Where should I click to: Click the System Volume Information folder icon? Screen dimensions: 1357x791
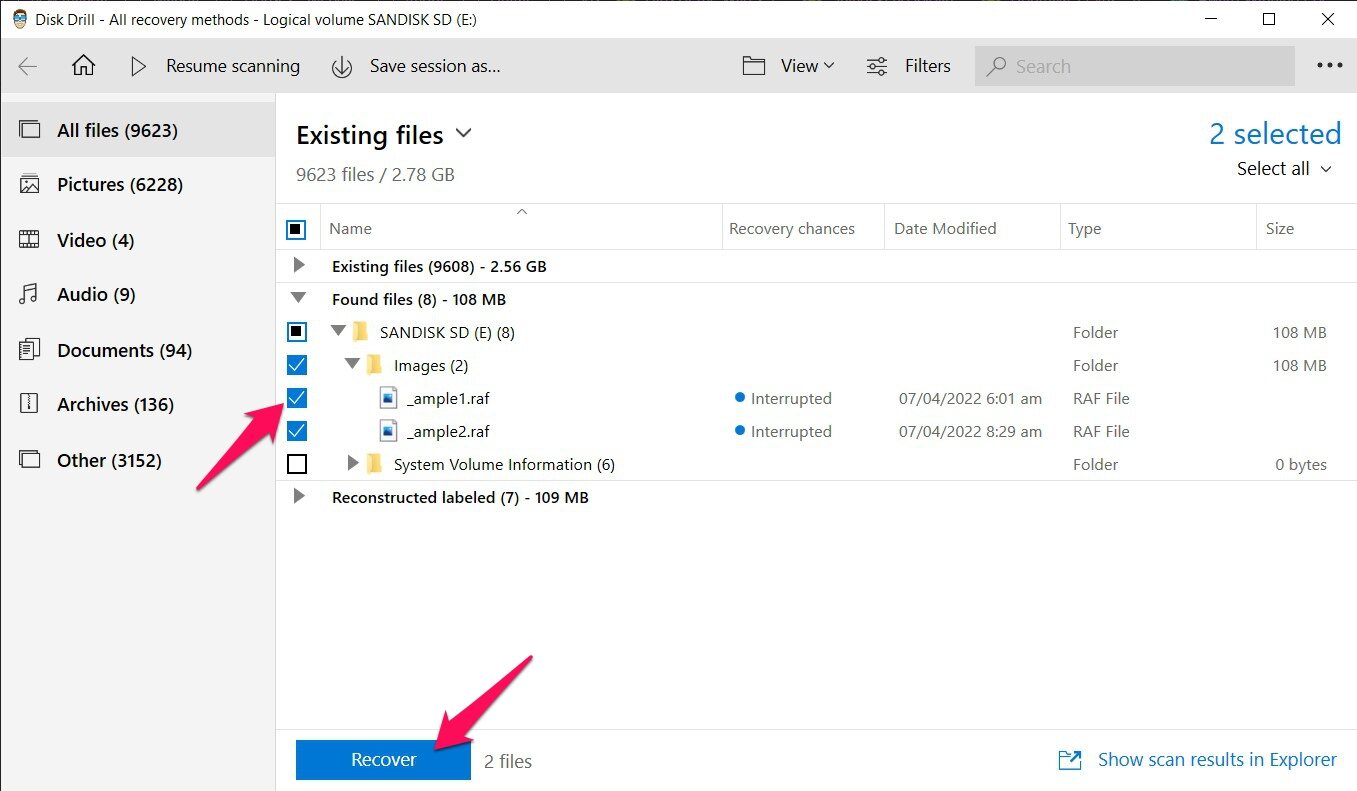[x=375, y=464]
